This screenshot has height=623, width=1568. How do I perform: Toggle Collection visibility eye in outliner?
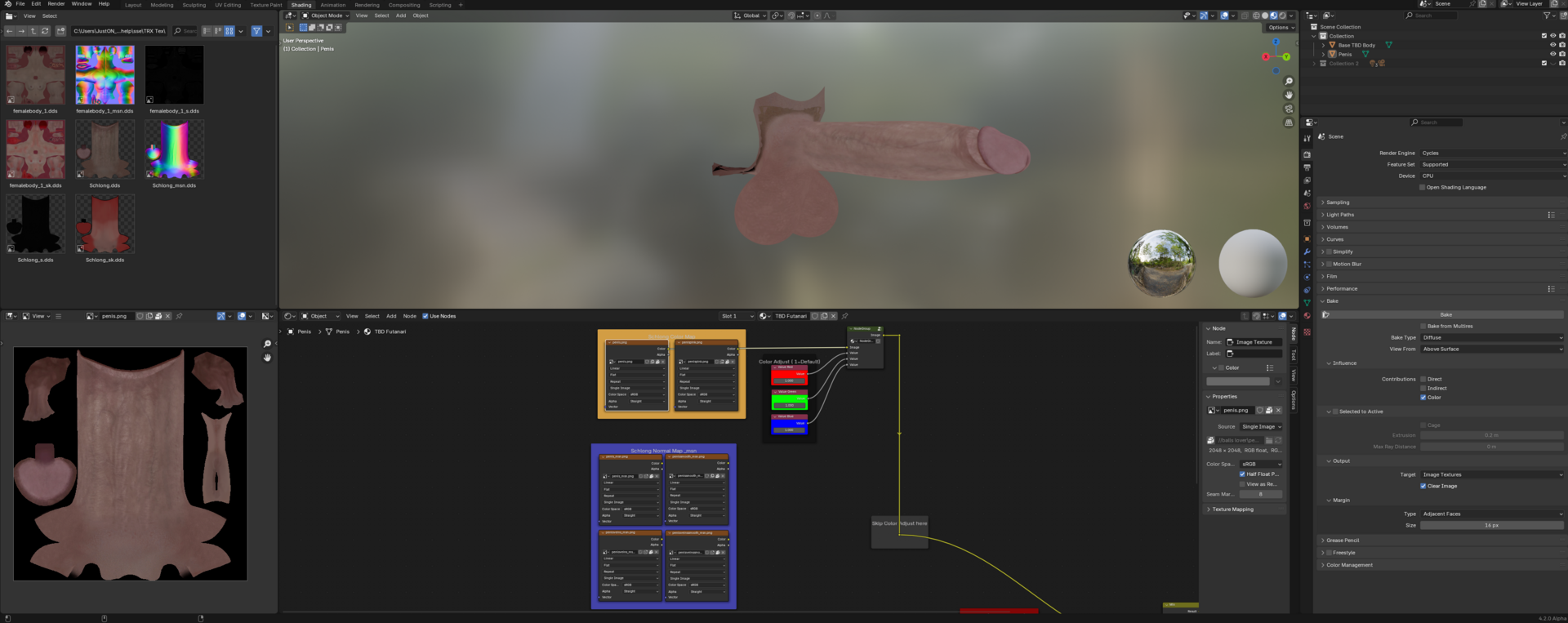pyautogui.click(x=1553, y=36)
